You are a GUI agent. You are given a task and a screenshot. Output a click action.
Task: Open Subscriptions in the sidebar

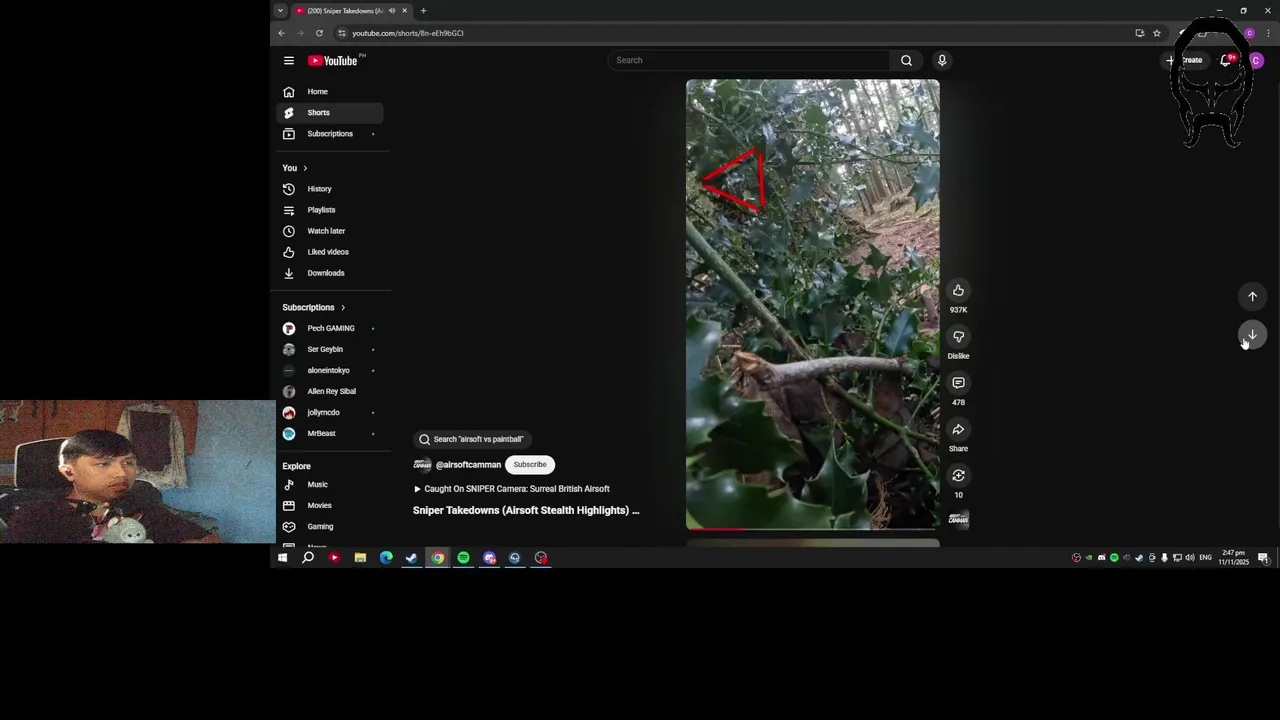(x=330, y=134)
